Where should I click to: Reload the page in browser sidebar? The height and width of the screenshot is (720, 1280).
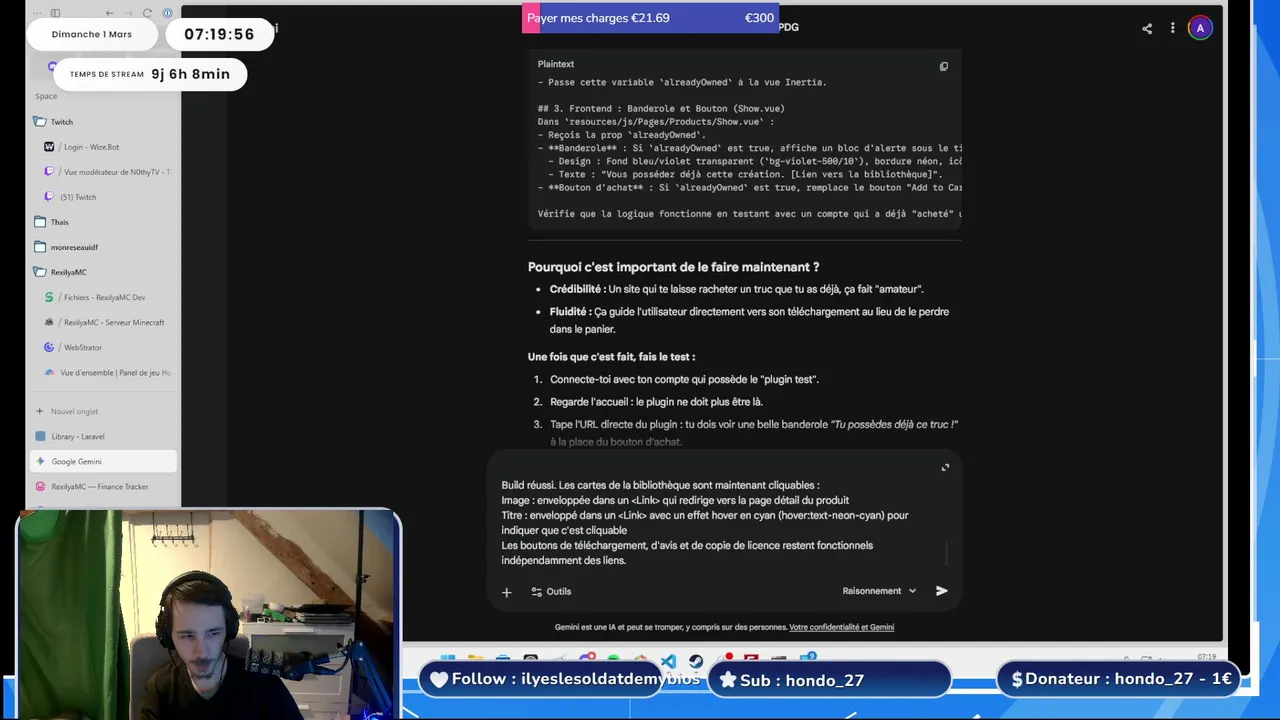tap(147, 13)
